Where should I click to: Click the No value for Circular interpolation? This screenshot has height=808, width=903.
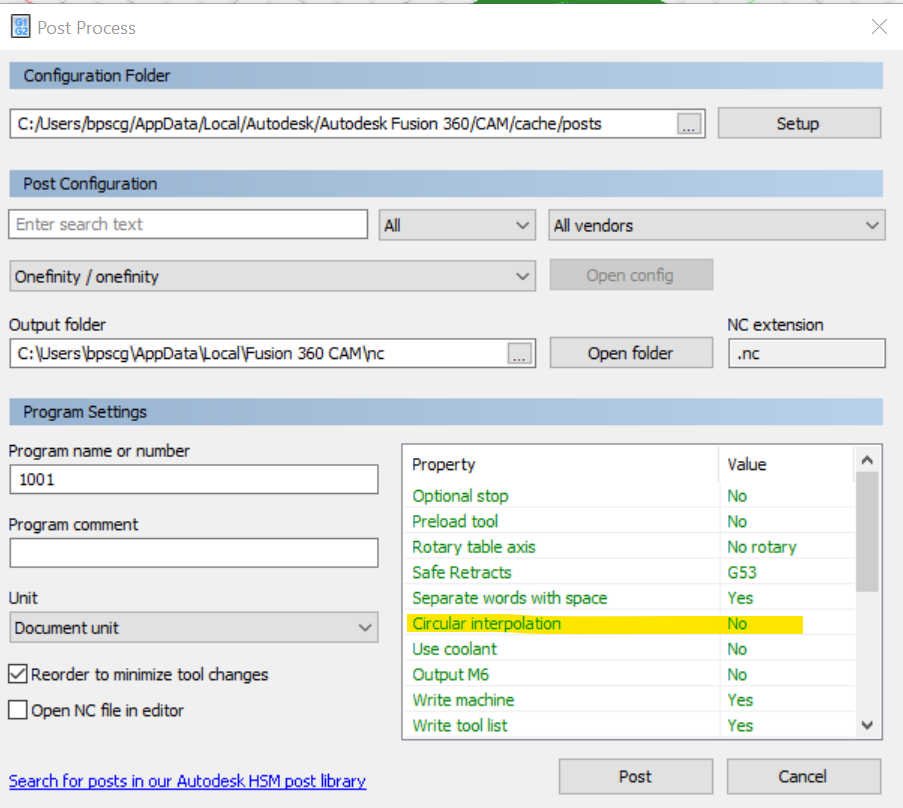[737, 623]
